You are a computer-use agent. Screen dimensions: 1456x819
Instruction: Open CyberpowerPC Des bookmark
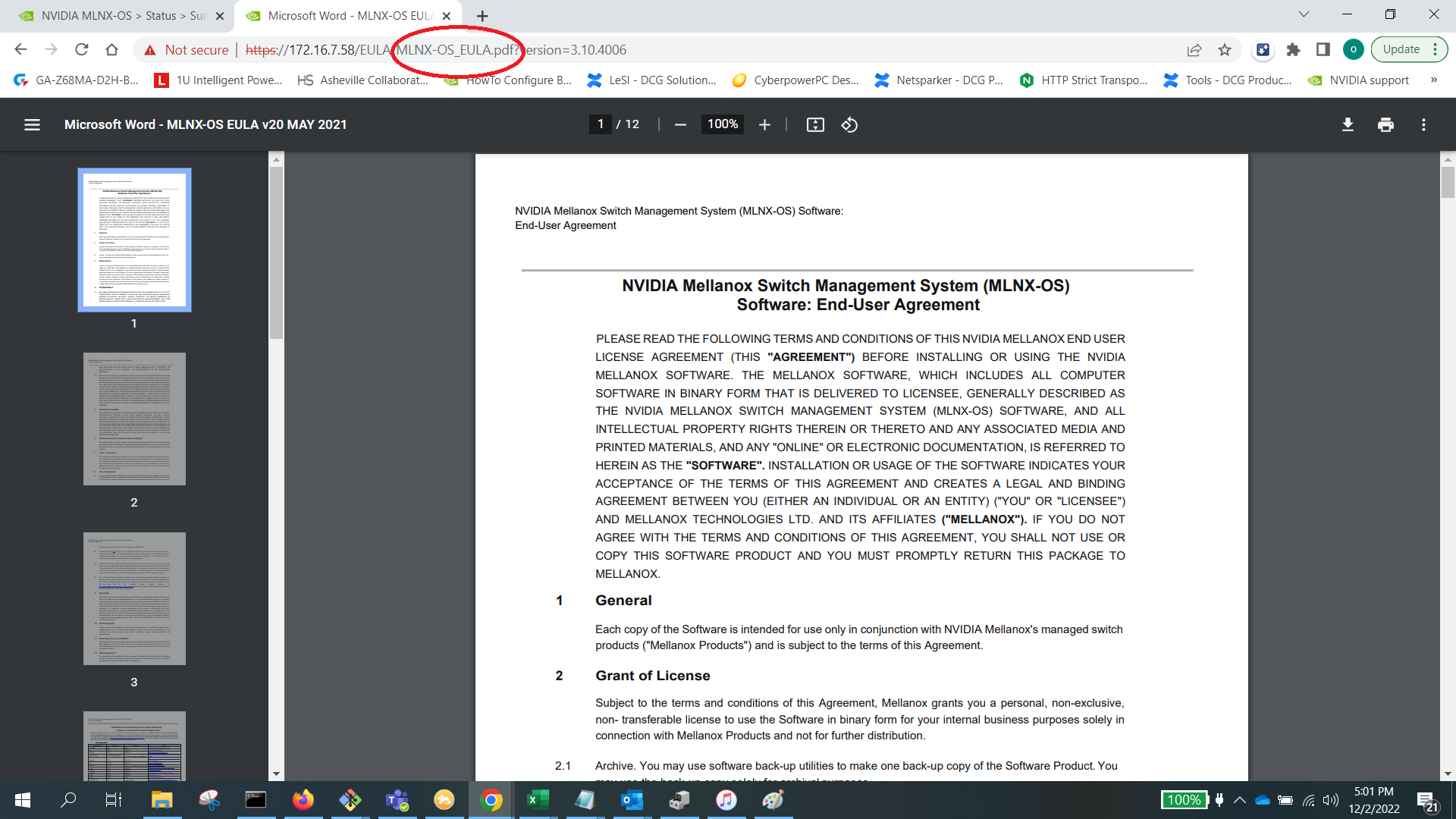795,80
